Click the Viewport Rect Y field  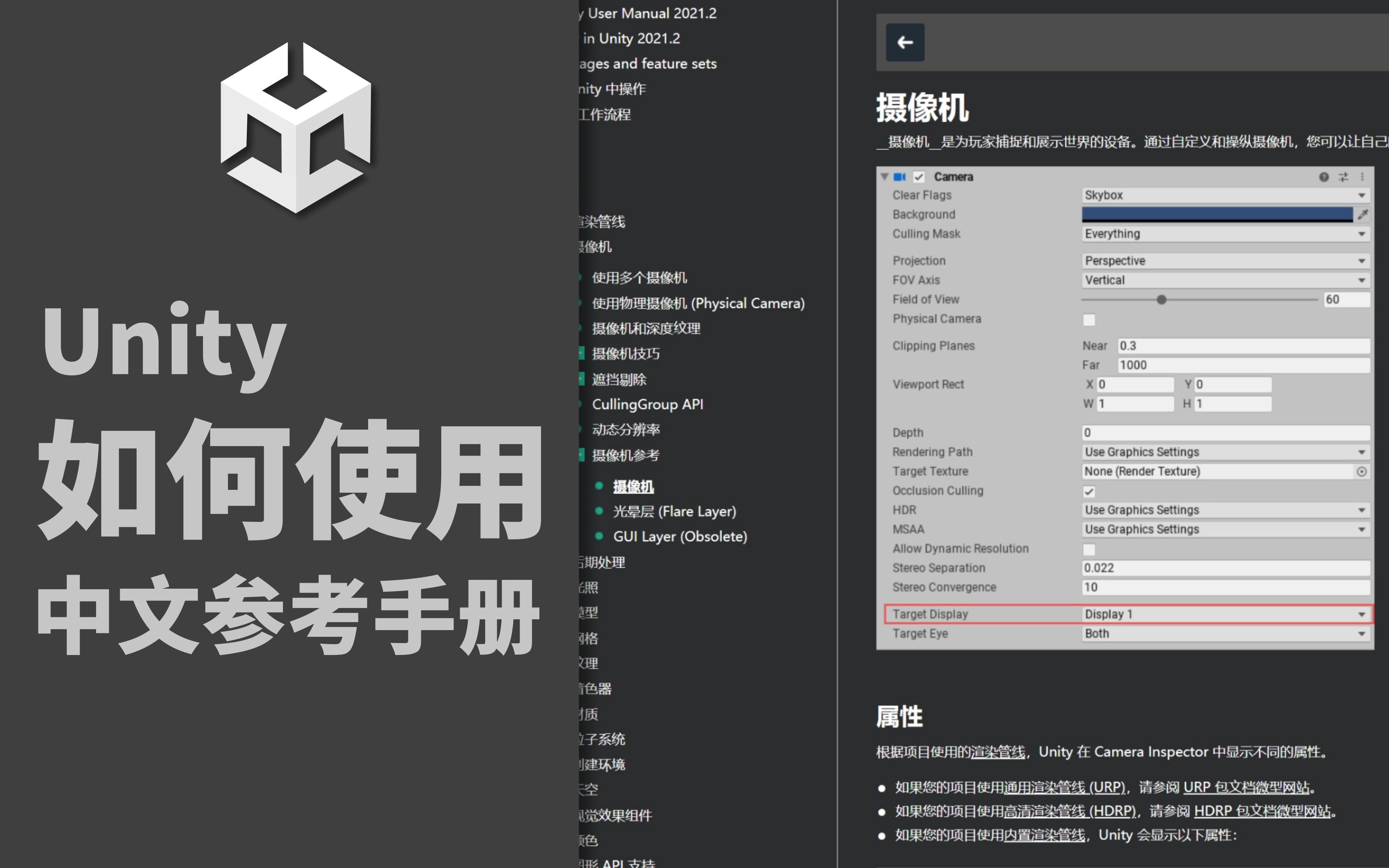click(x=1232, y=385)
